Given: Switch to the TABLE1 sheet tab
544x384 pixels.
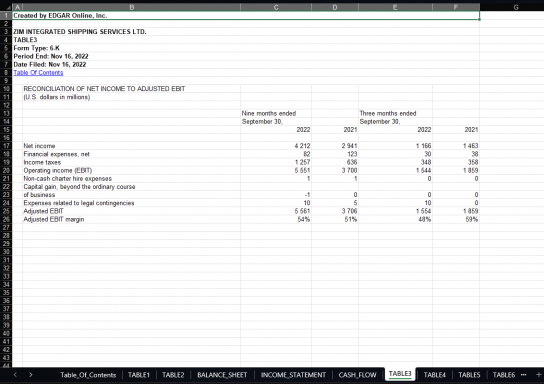Looking at the screenshot, I should pyautogui.click(x=138, y=375).
